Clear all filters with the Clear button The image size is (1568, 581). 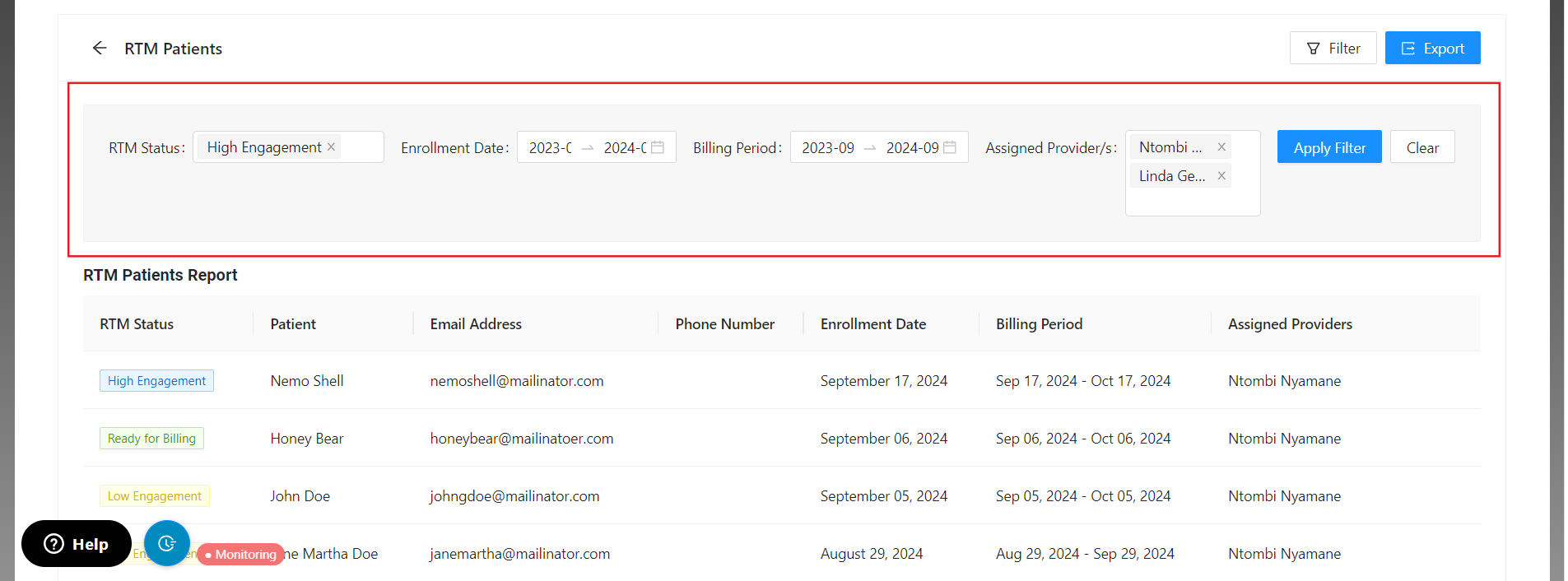coord(1421,147)
